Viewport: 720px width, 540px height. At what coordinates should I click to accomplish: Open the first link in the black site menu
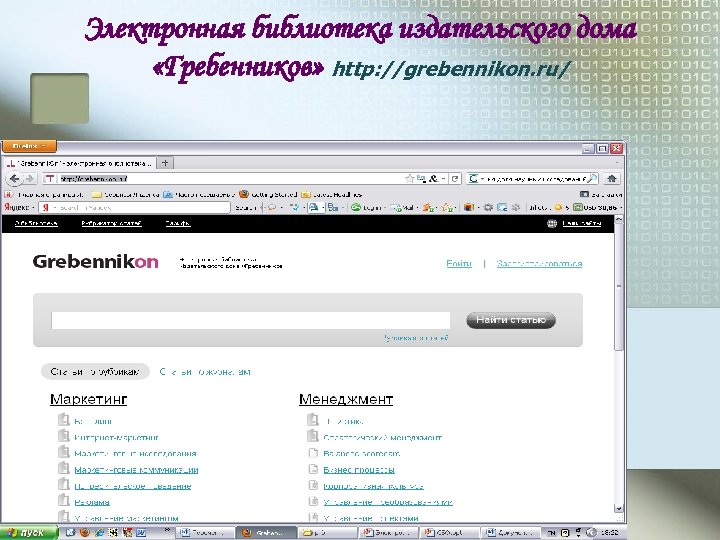click(x=36, y=224)
